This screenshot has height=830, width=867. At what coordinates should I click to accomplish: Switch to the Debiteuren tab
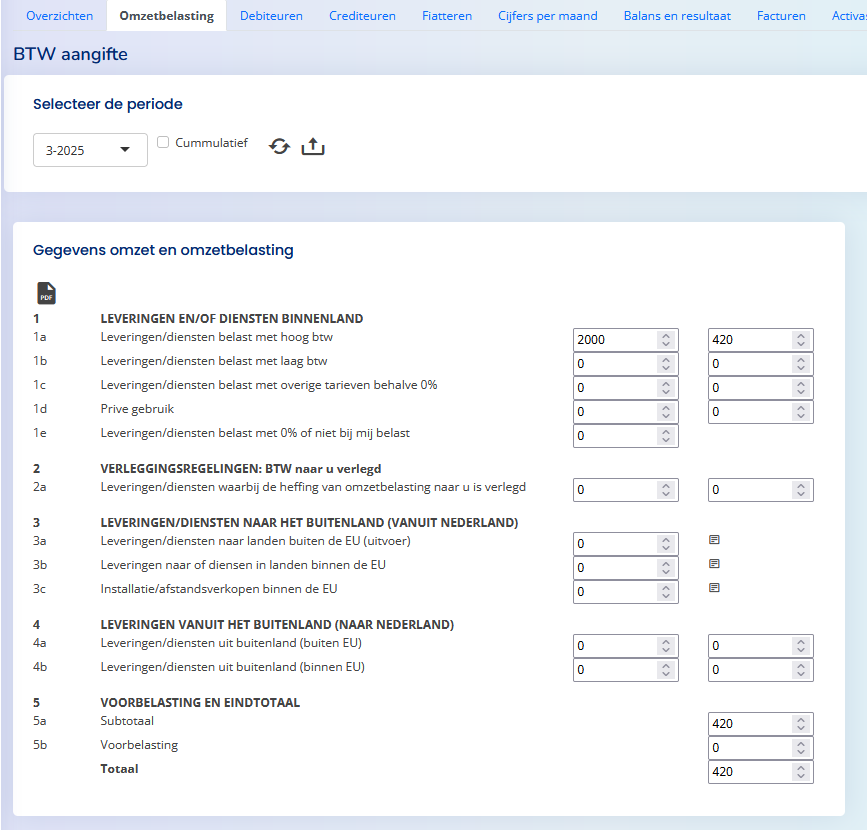coord(271,16)
